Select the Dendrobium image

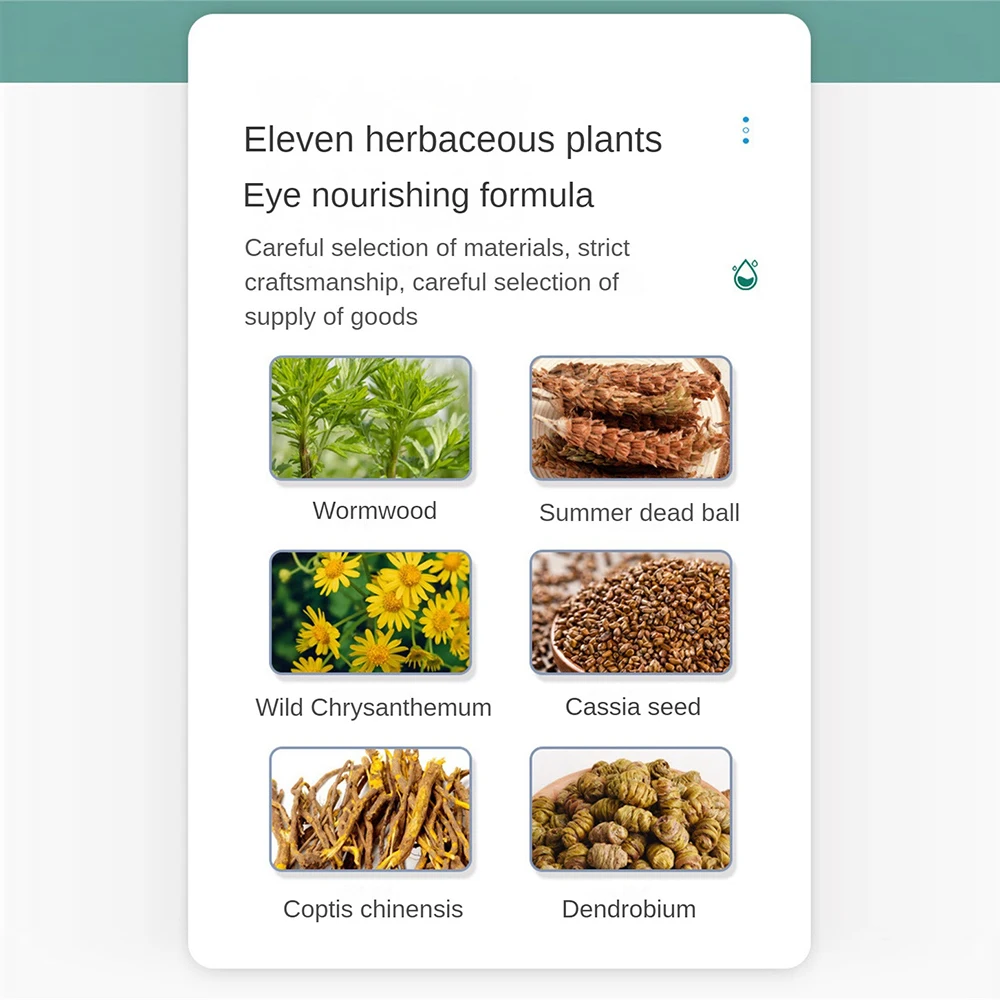(x=631, y=809)
